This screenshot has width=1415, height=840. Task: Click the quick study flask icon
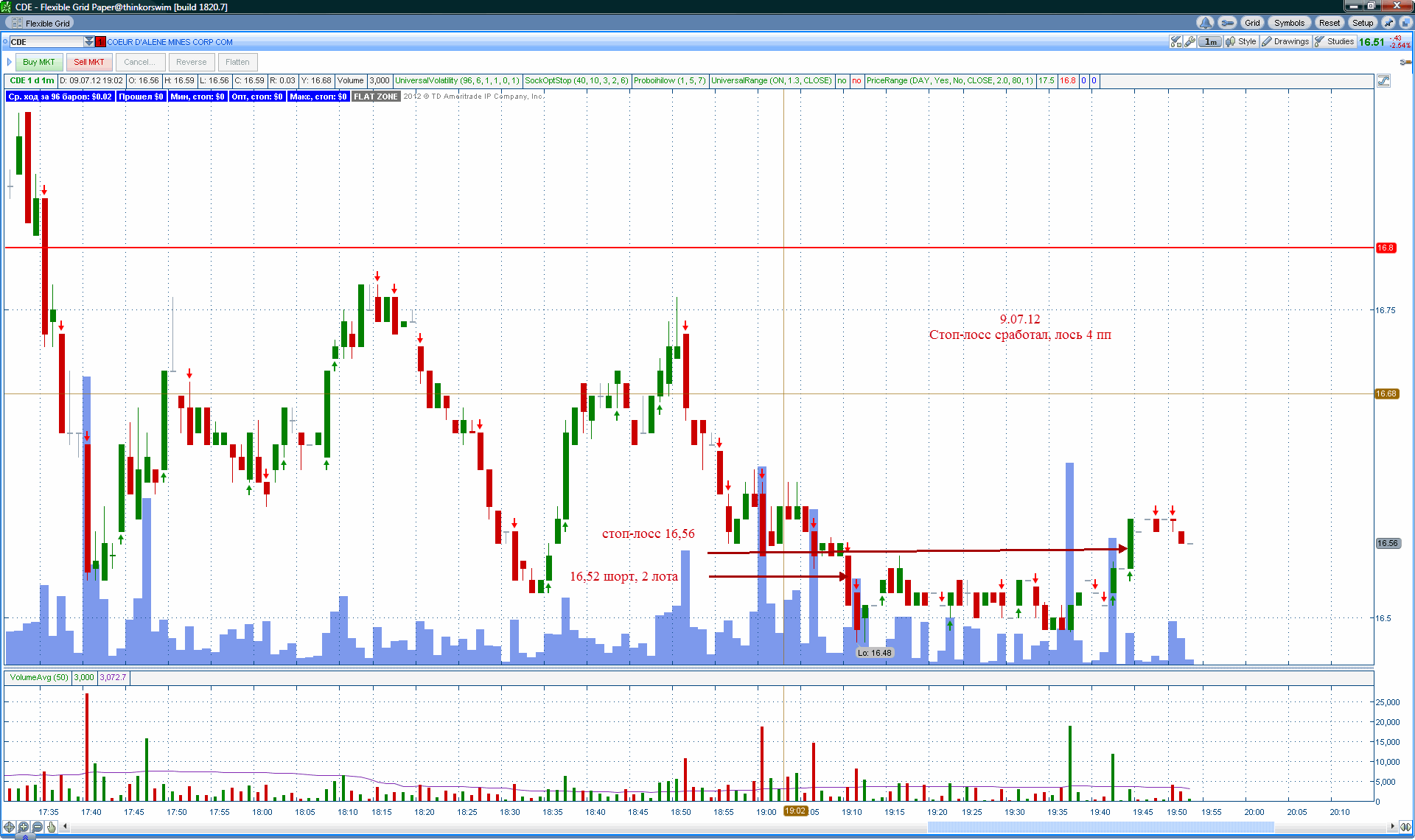coord(1175,42)
